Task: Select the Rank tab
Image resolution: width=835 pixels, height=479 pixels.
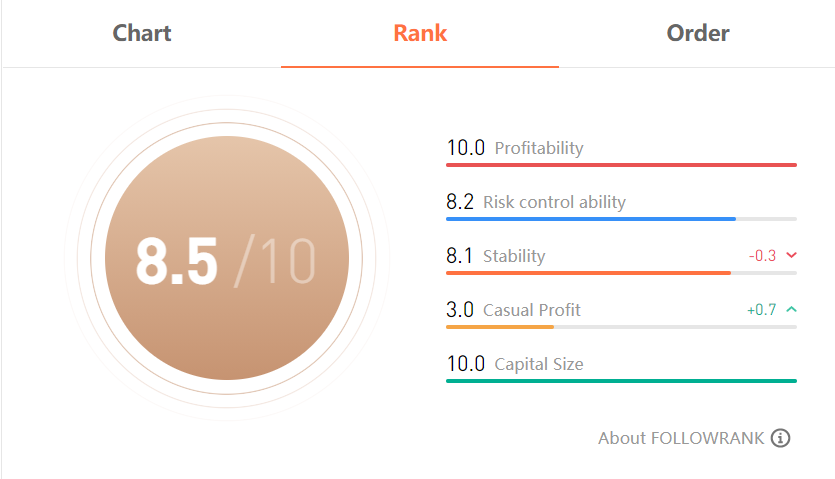Action: coord(420,33)
